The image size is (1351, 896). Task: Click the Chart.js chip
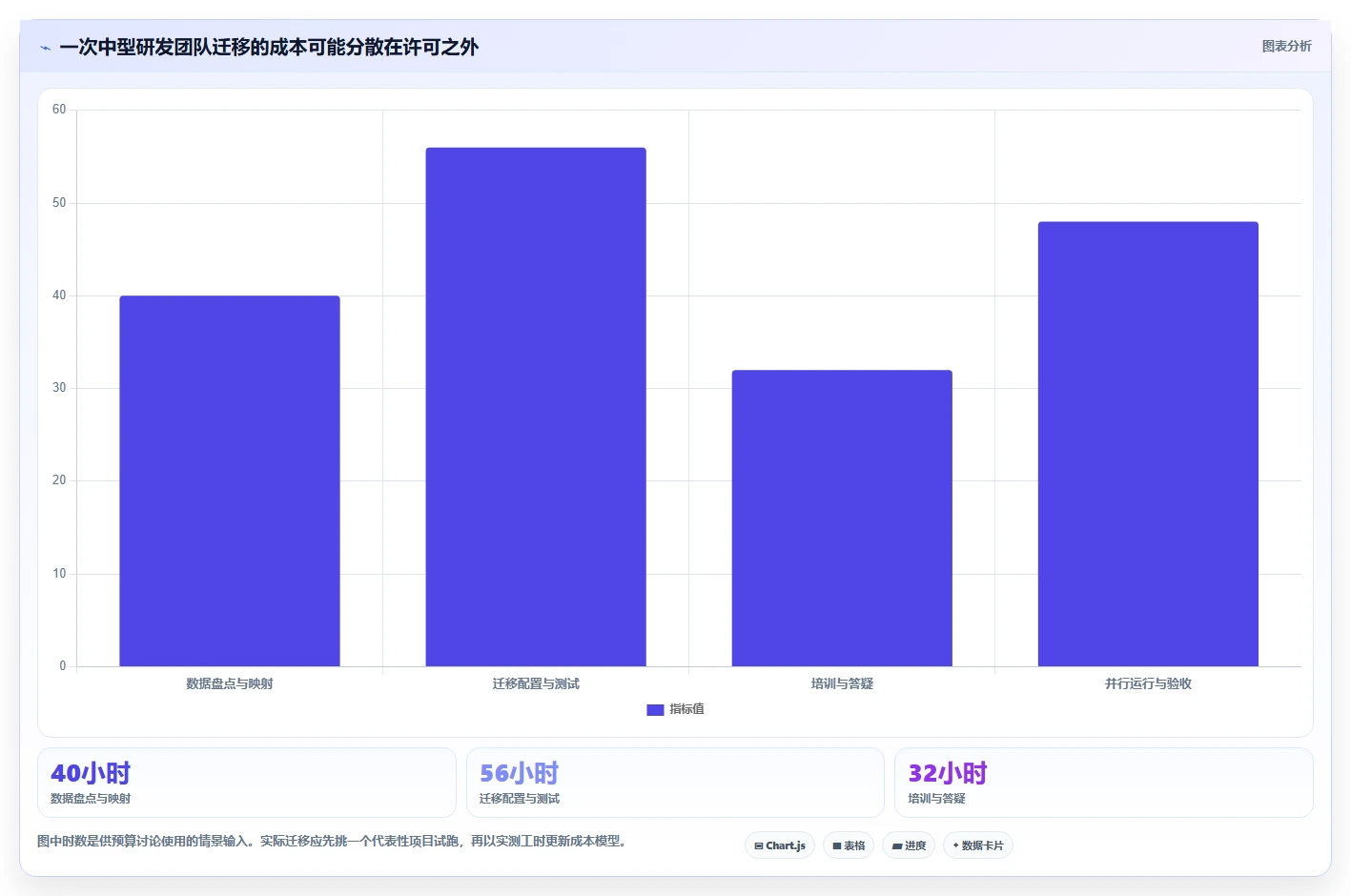(779, 845)
